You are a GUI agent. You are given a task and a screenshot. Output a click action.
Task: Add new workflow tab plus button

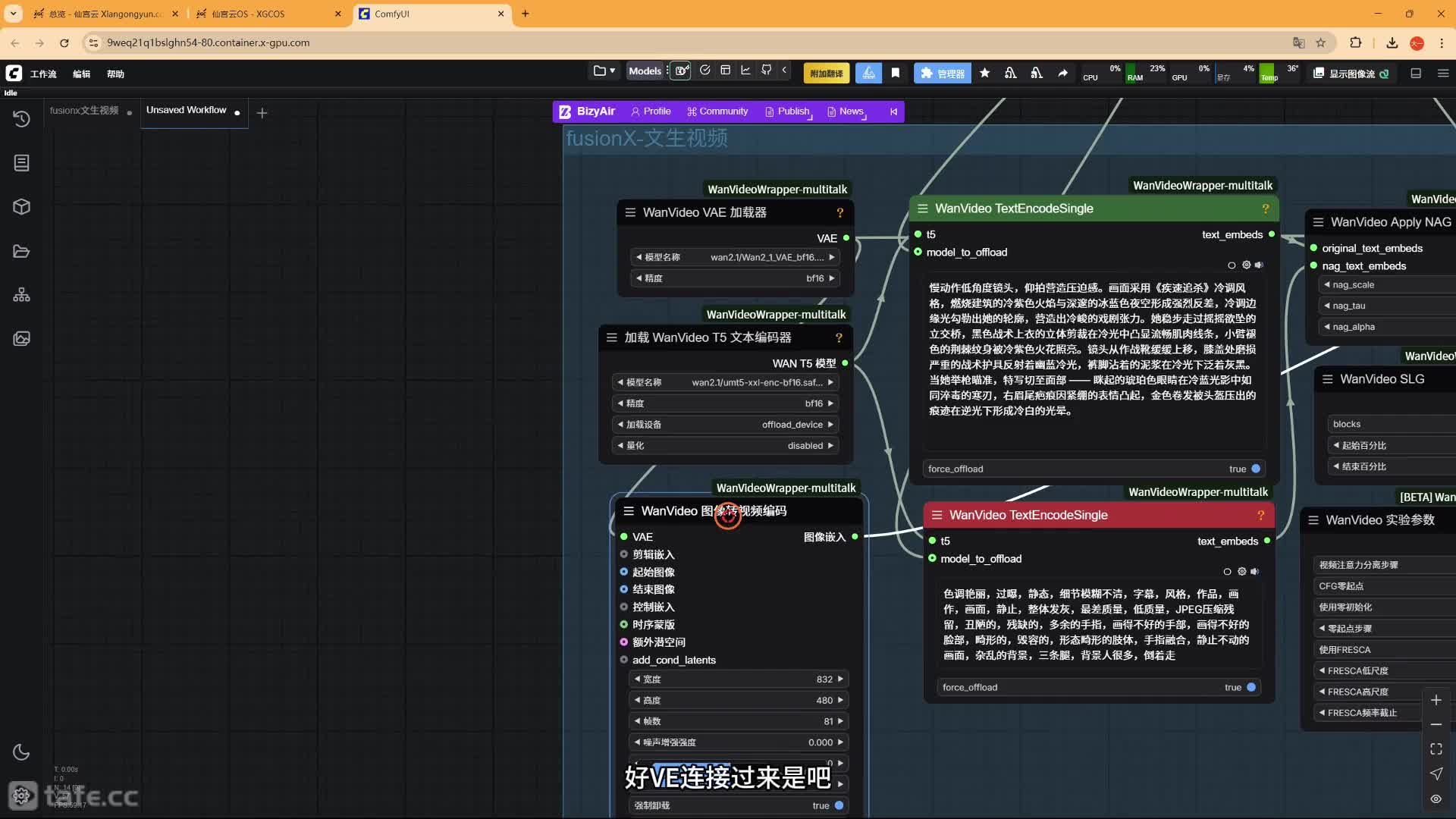pyautogui.click(x=262, y=113)
